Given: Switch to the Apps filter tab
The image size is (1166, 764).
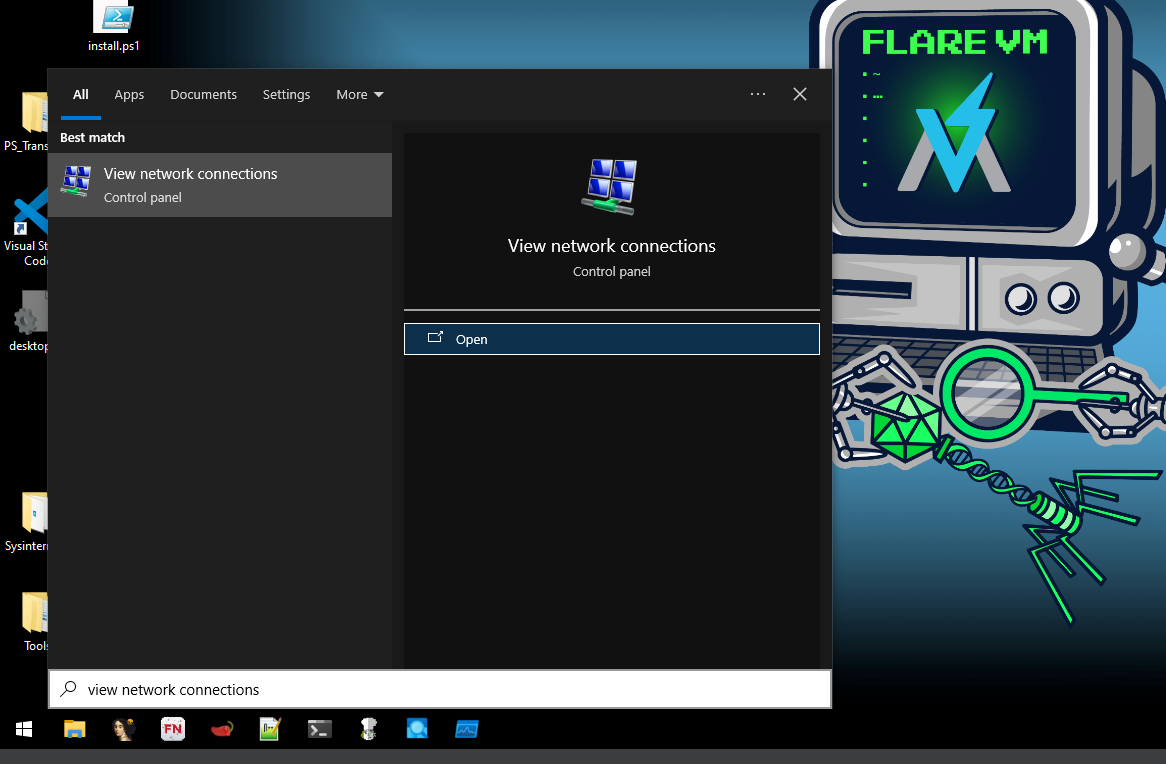Looking at the screenshot, I should click(129, 95).
